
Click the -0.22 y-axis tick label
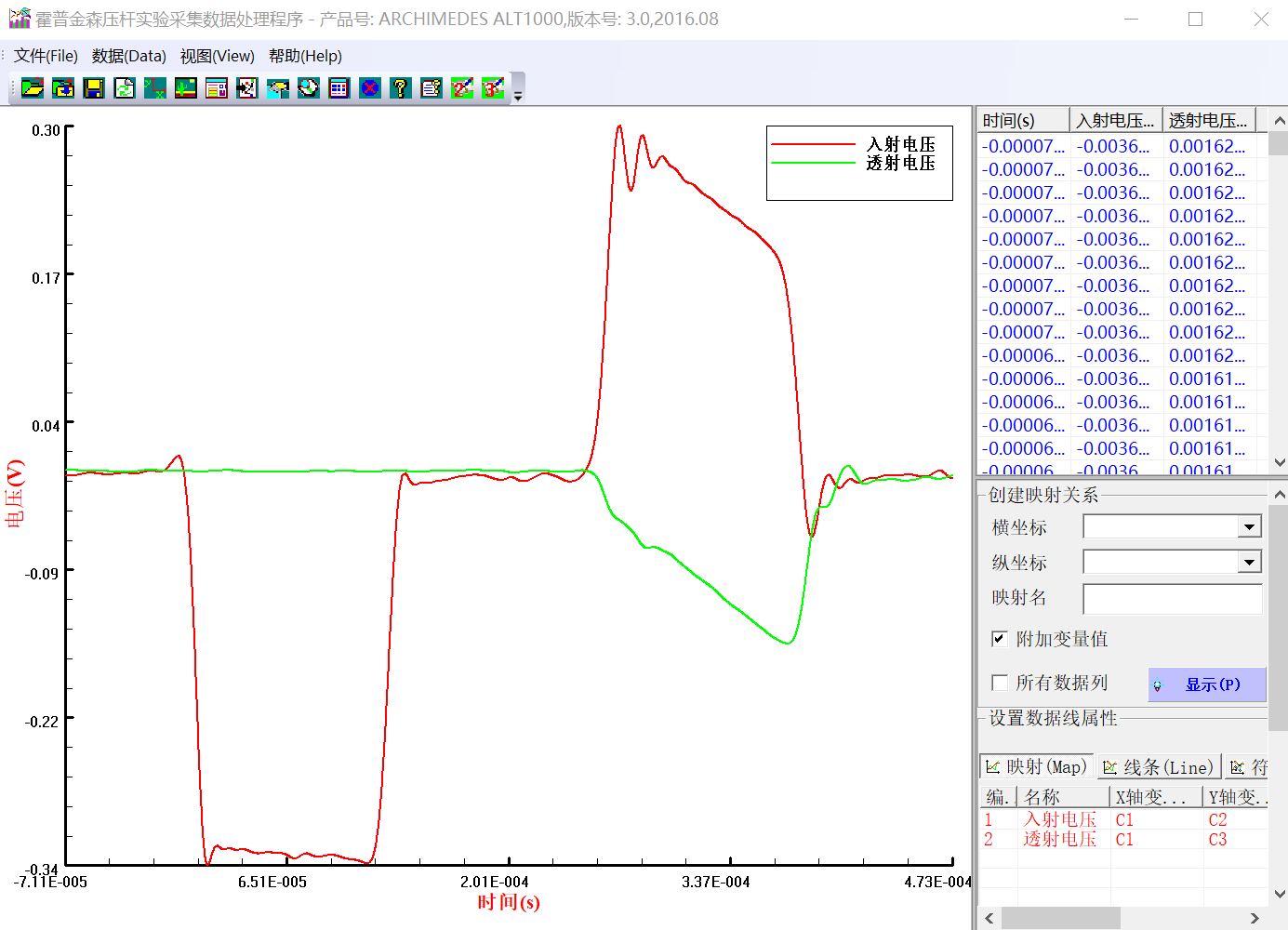click(x=42, y=722)
